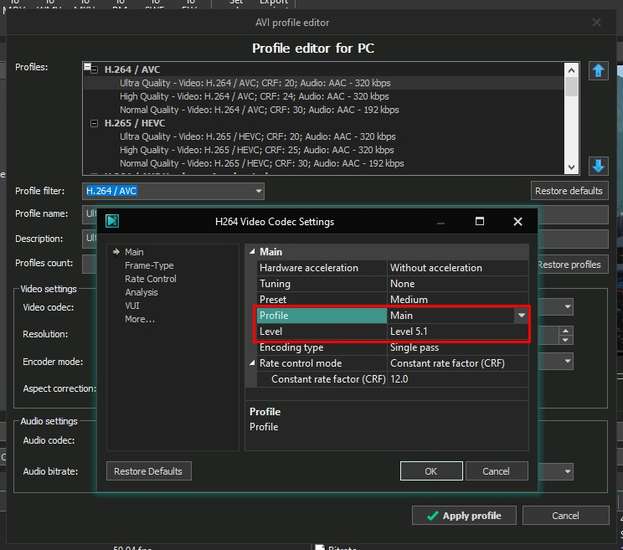Edit the Constant rate factor value 12.0
The width and height of the screenshot is (623, 550).
pyautogui.click(x=458, y=379)
